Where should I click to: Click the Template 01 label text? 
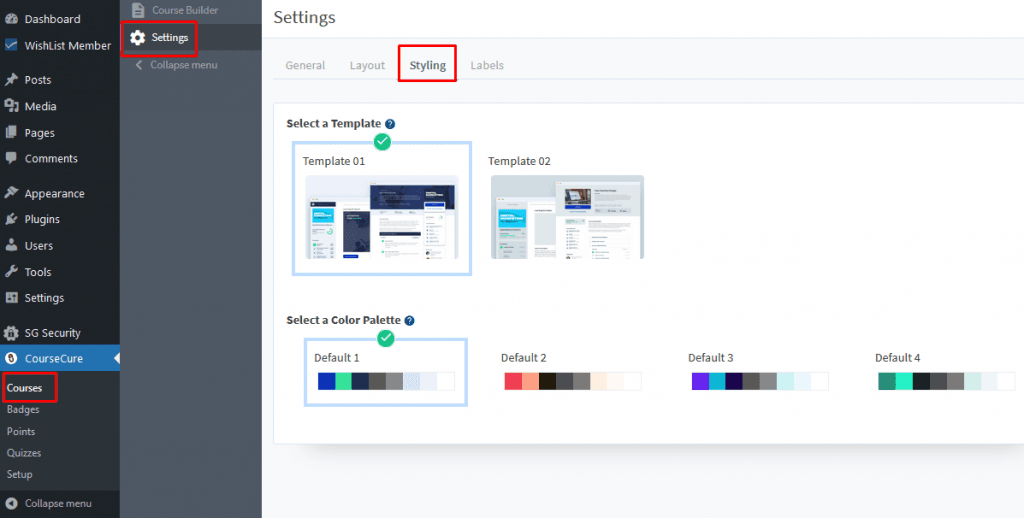point(334,161)
